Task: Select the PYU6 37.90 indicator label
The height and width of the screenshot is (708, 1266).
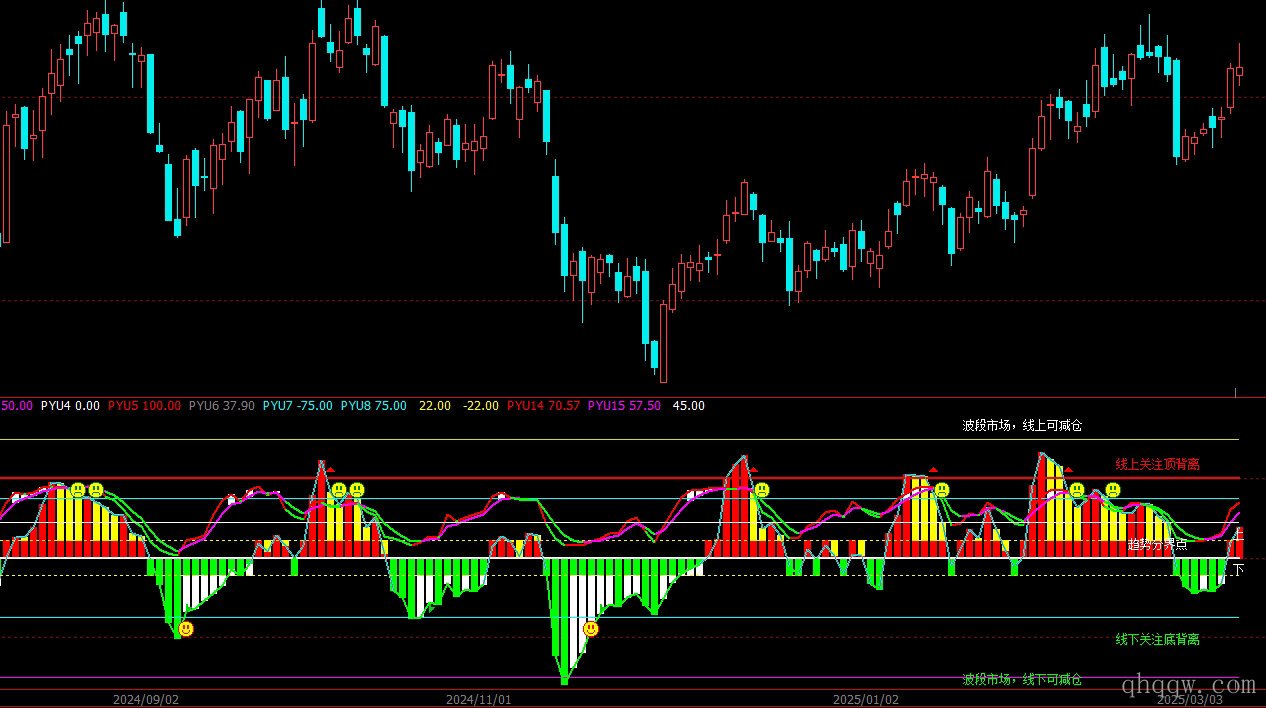Action: point(221,406)
